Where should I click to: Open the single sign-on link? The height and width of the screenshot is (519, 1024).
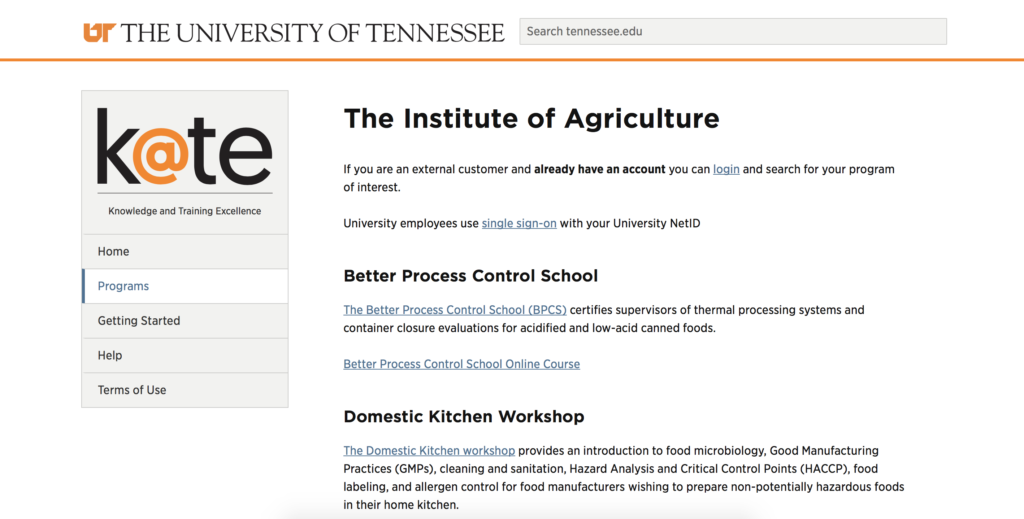pos(519,223)
